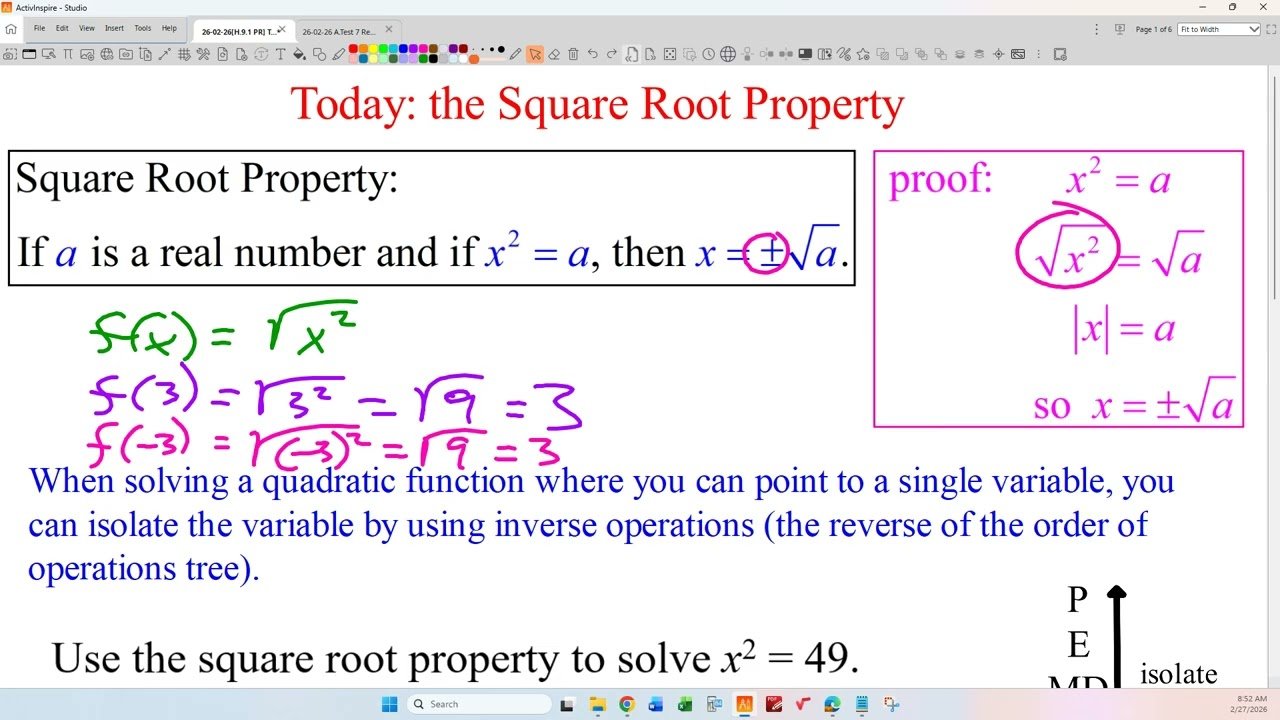This screenshot has width=1280, height=720.
Task: Click the Connector line tool icon
Action: coord(164,54)
